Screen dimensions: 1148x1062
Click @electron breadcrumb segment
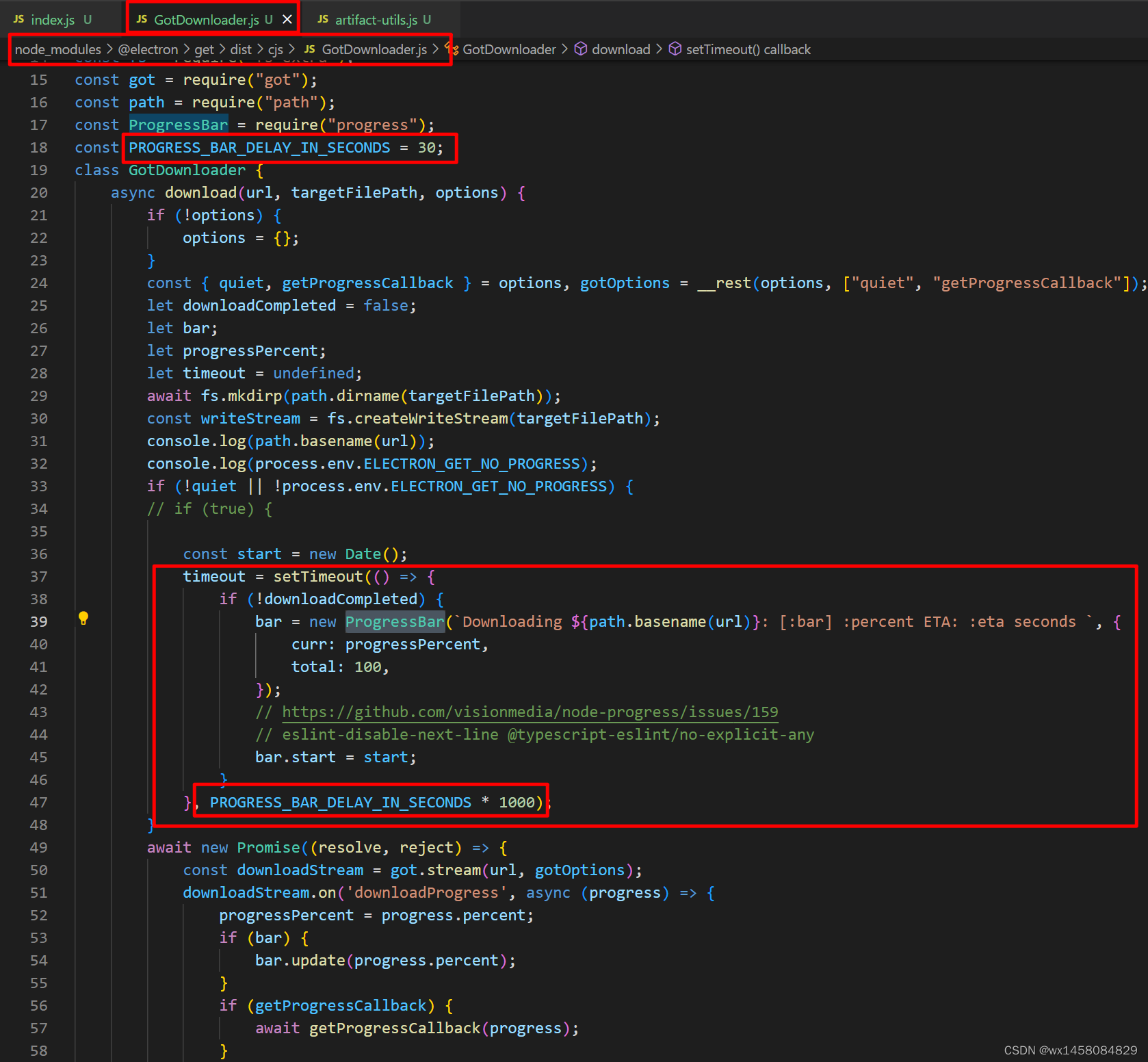coord(148,49)
